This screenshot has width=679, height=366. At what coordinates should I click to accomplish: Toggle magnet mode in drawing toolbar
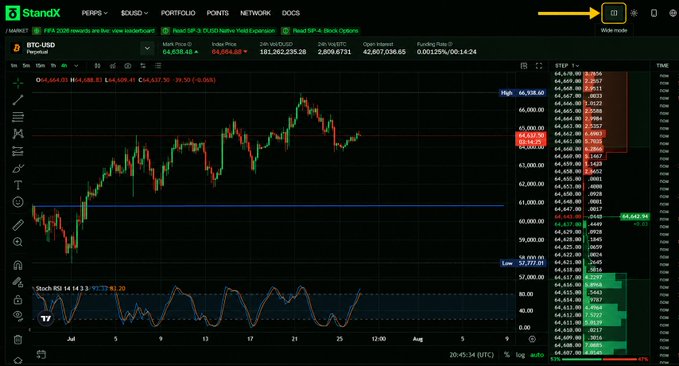point(18,265)
